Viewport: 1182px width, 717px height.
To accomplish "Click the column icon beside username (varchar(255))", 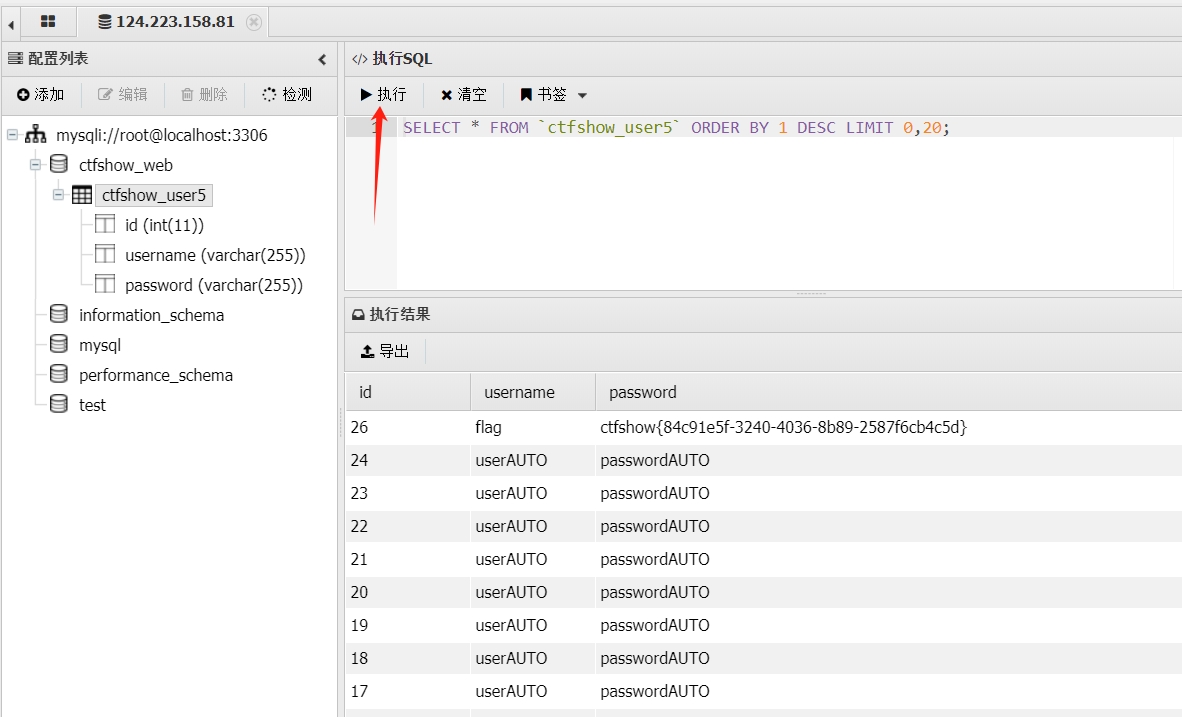I will (x=105, y=253).
